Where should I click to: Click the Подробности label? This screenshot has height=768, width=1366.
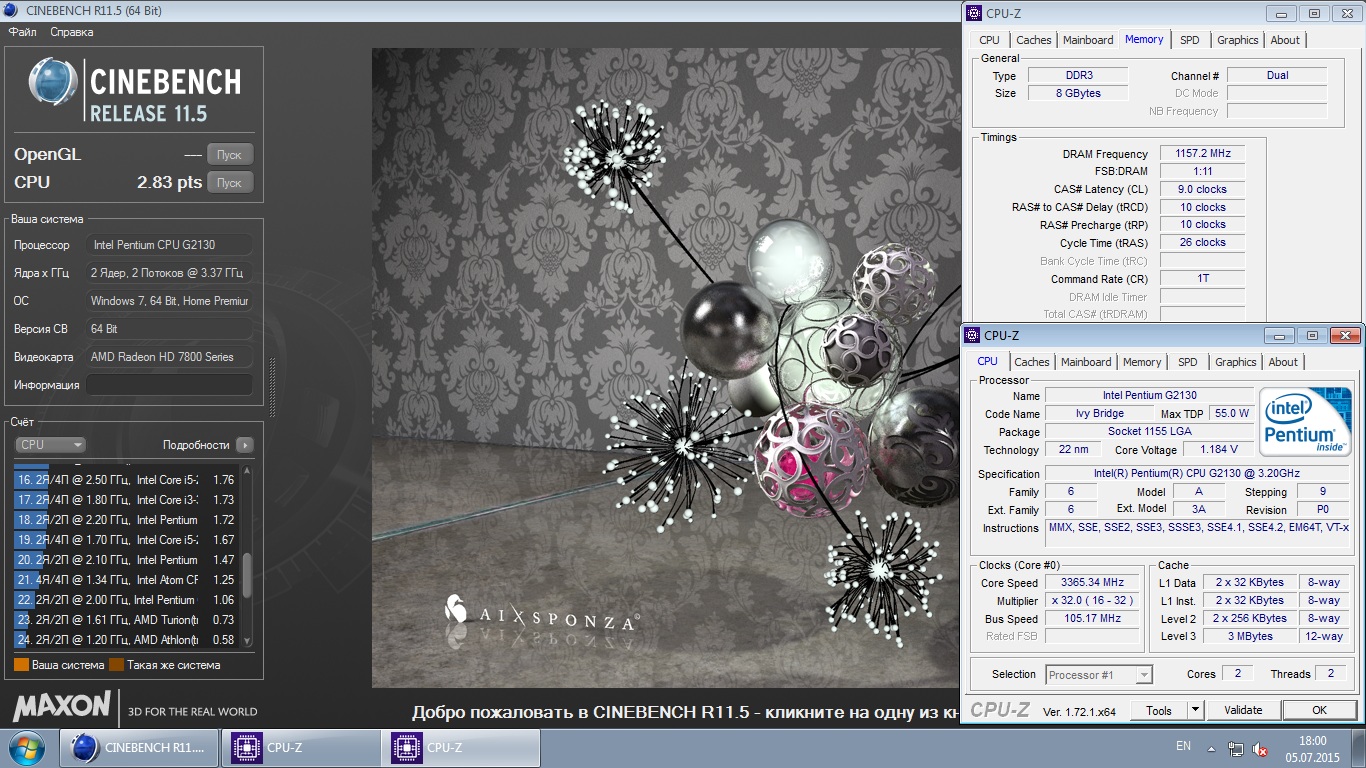[x=196, y=445]
